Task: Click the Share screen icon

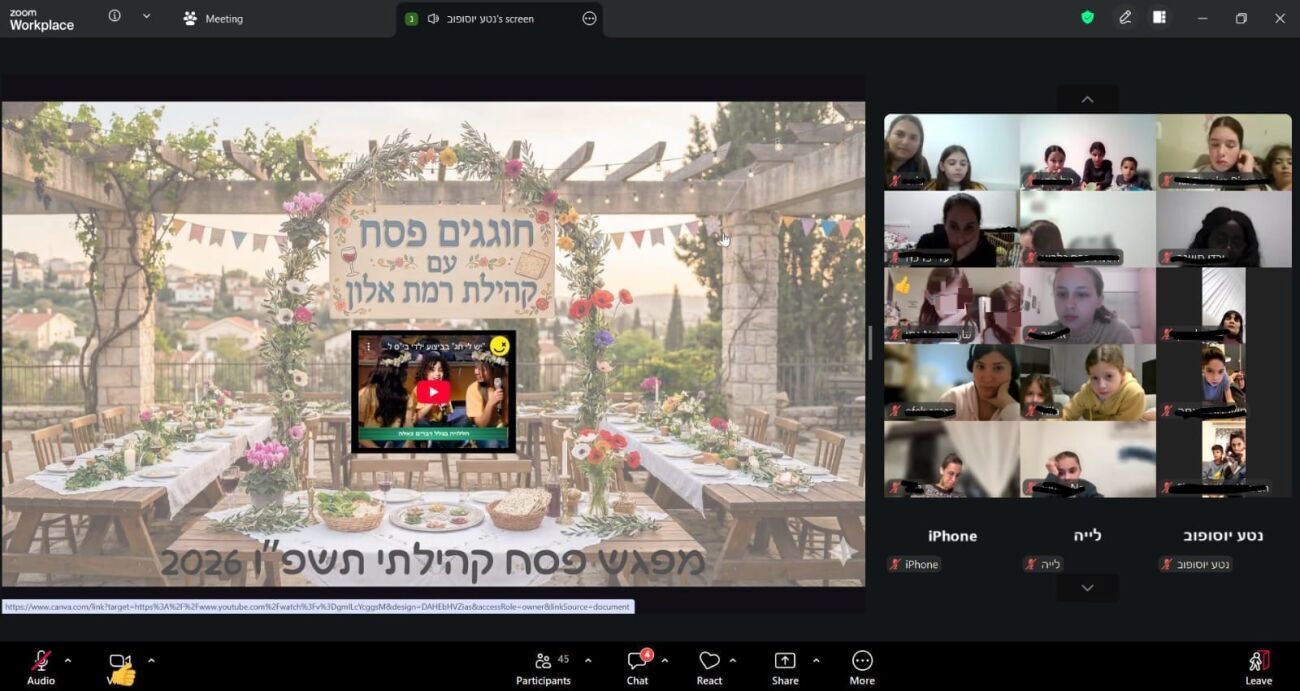Action: (x=785, y=667)
